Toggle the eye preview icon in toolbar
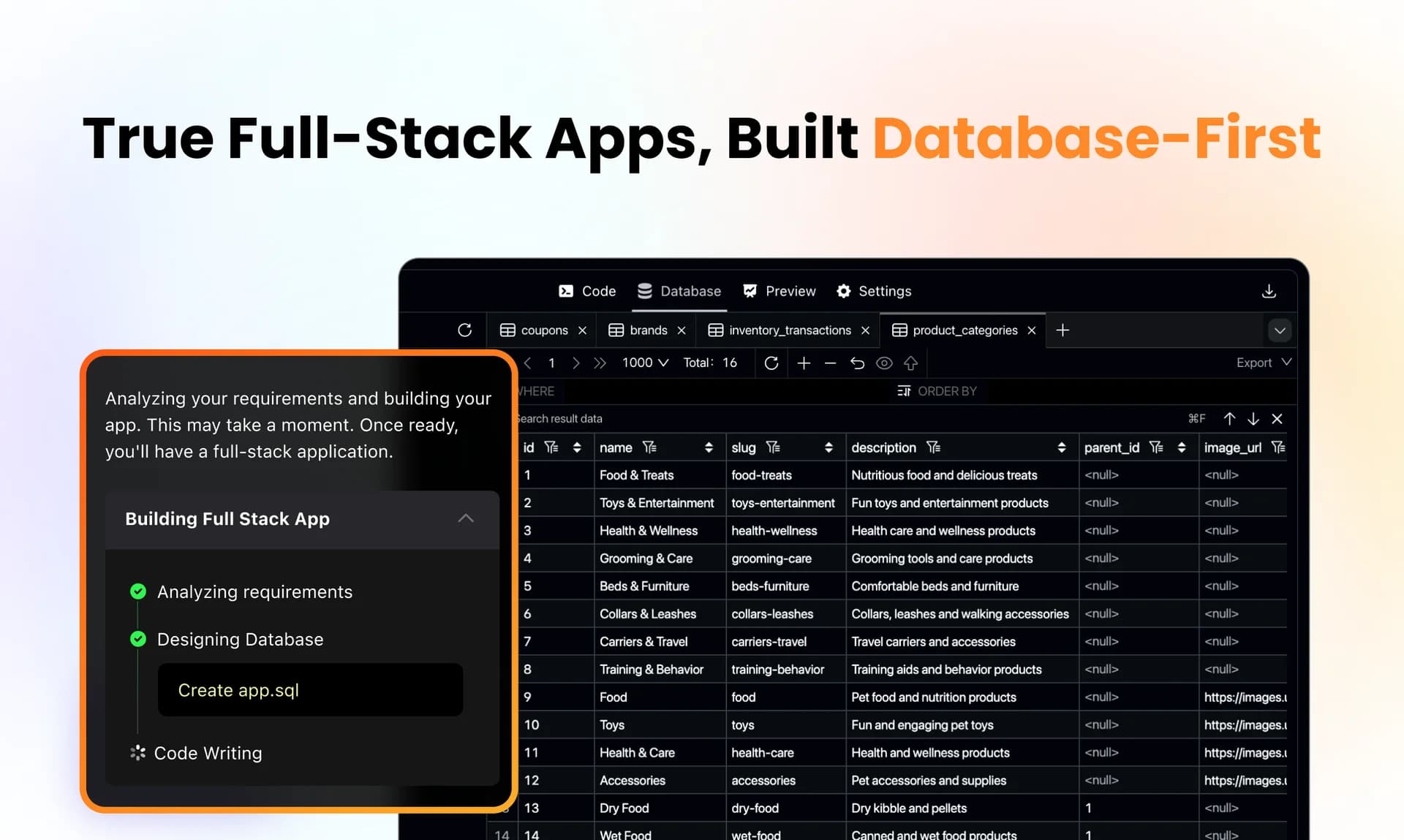Screen dimensions: 1404x840 884,363
